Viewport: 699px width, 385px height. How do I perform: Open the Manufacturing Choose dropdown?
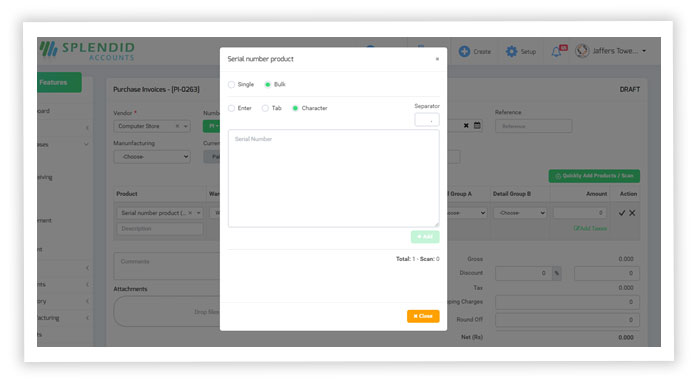click(152, 157)
